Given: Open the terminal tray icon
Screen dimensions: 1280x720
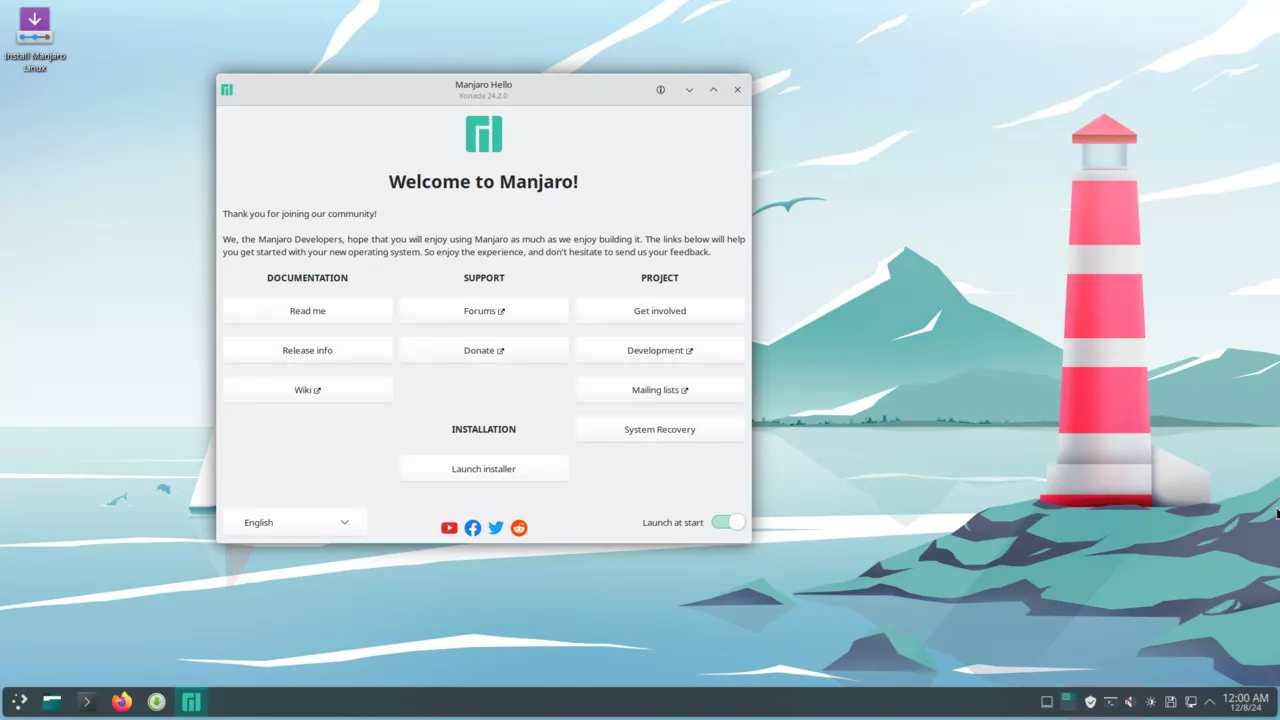Looking at the screenshot, I should 1110,702.
